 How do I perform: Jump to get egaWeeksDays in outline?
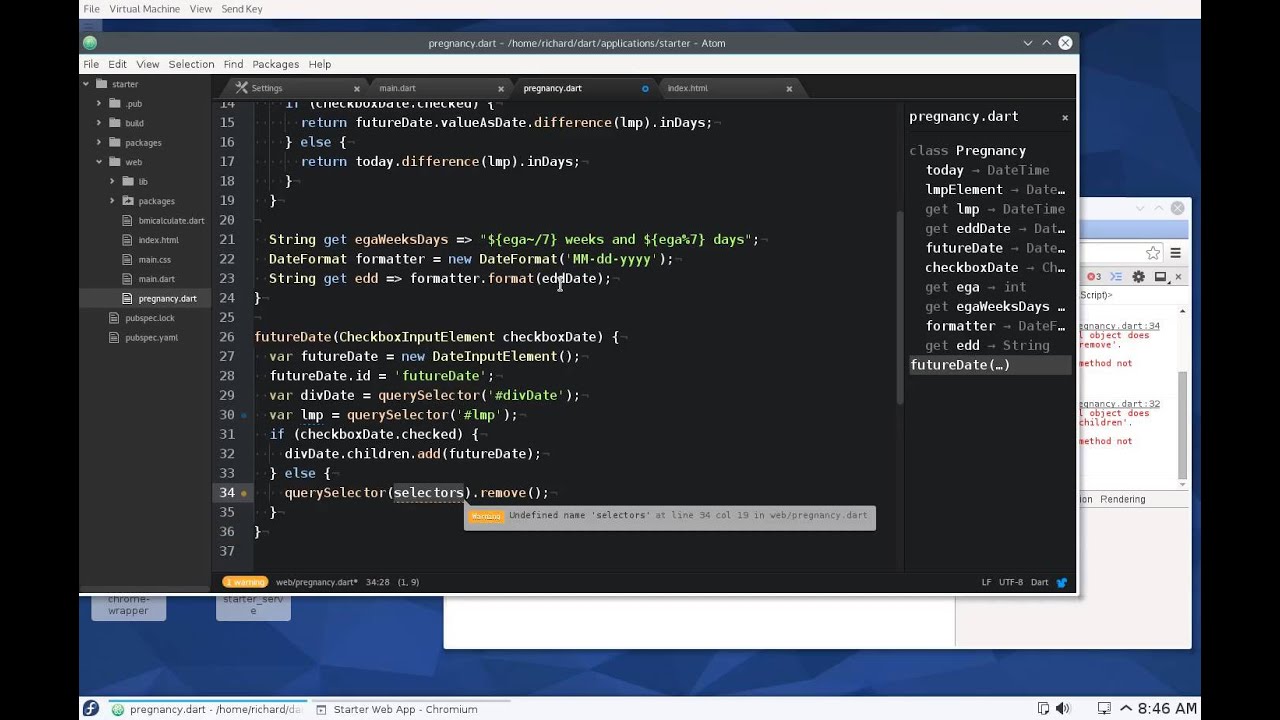(x=995, y=306)
